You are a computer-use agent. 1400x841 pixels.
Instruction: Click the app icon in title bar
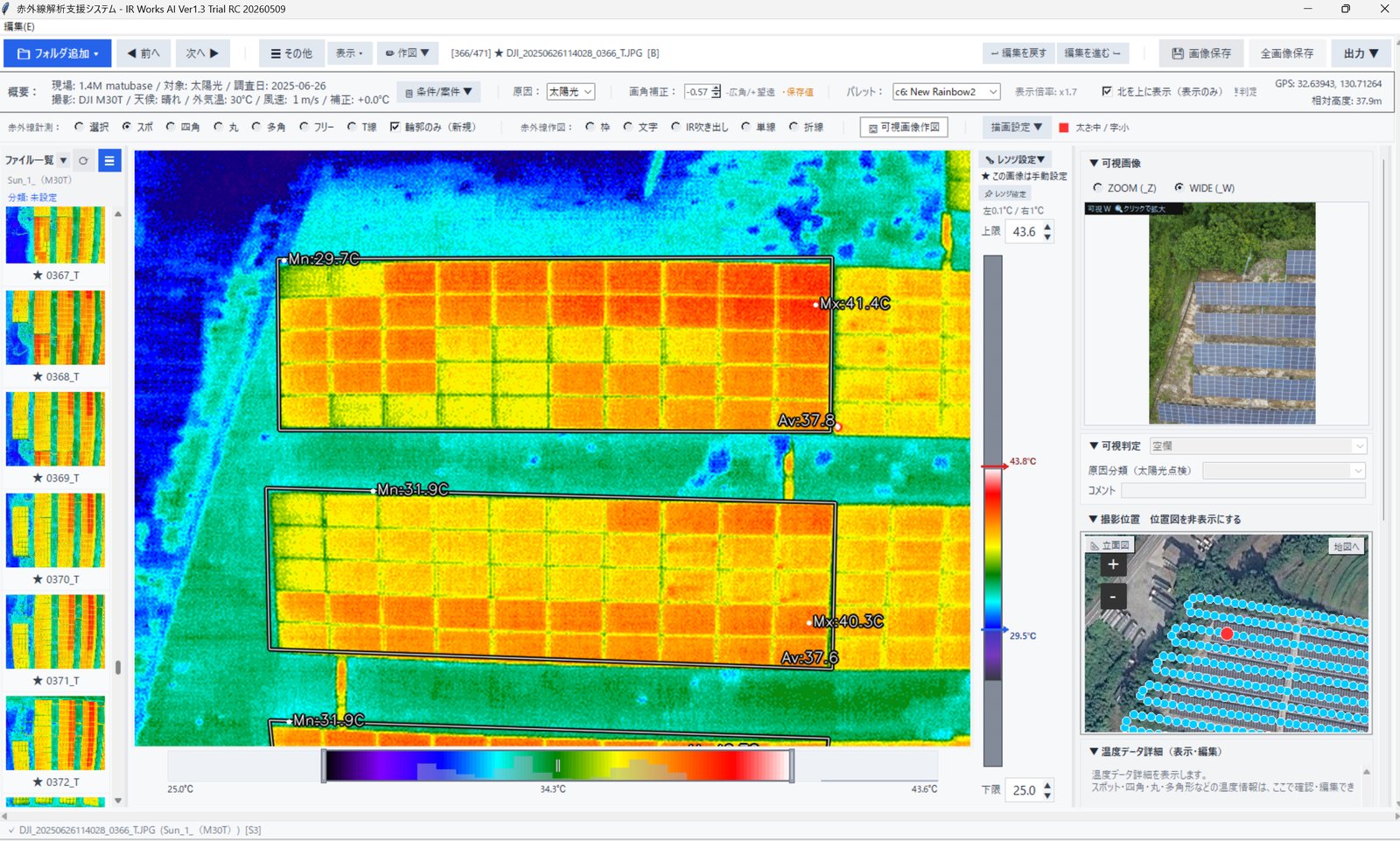(7, 9)
